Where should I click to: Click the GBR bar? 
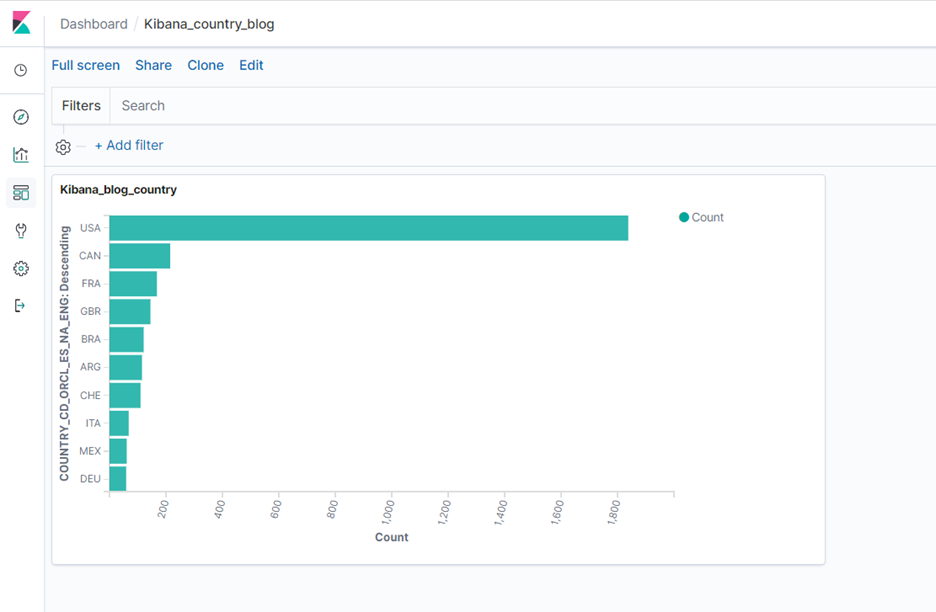tap(130, 312)
